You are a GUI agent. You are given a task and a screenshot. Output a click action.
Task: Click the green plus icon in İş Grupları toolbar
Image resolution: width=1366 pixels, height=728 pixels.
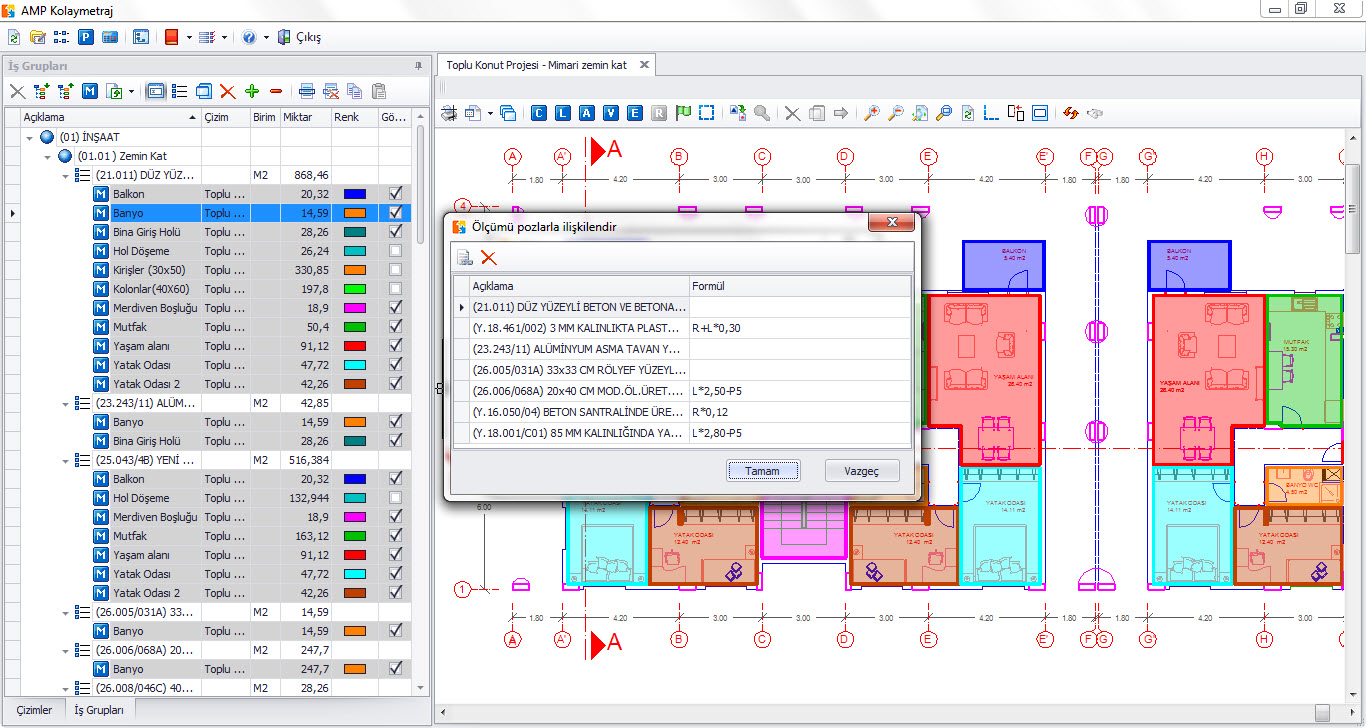pos(252,91)
